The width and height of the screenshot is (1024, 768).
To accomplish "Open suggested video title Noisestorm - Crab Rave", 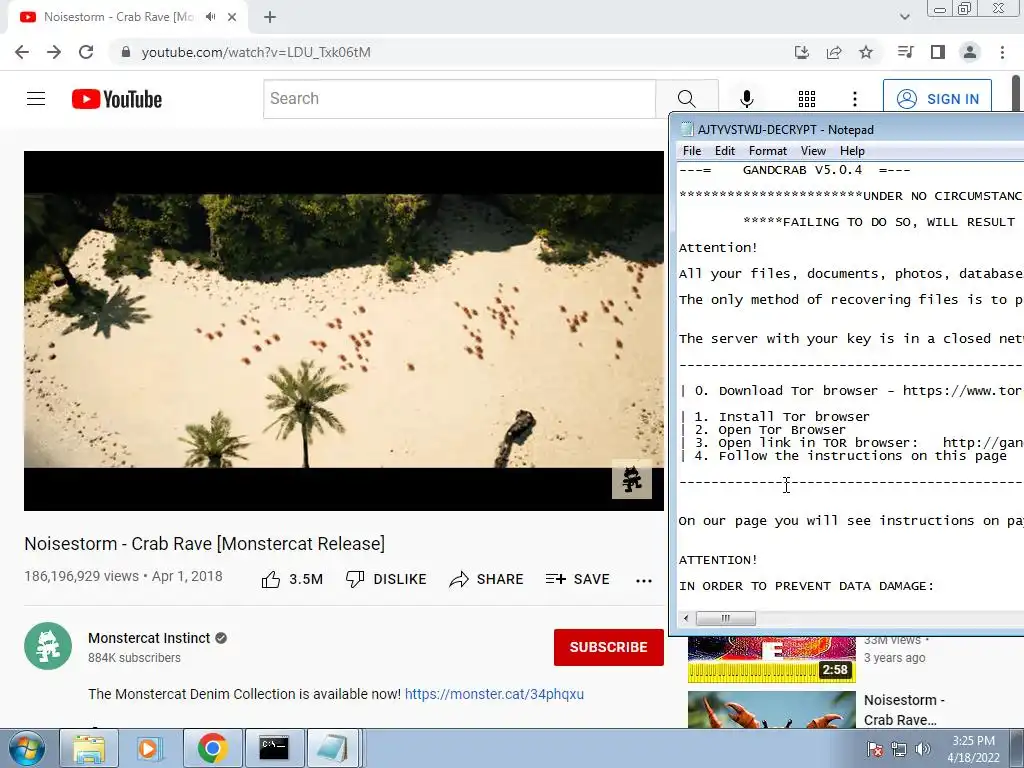I will tap(904, 710).
